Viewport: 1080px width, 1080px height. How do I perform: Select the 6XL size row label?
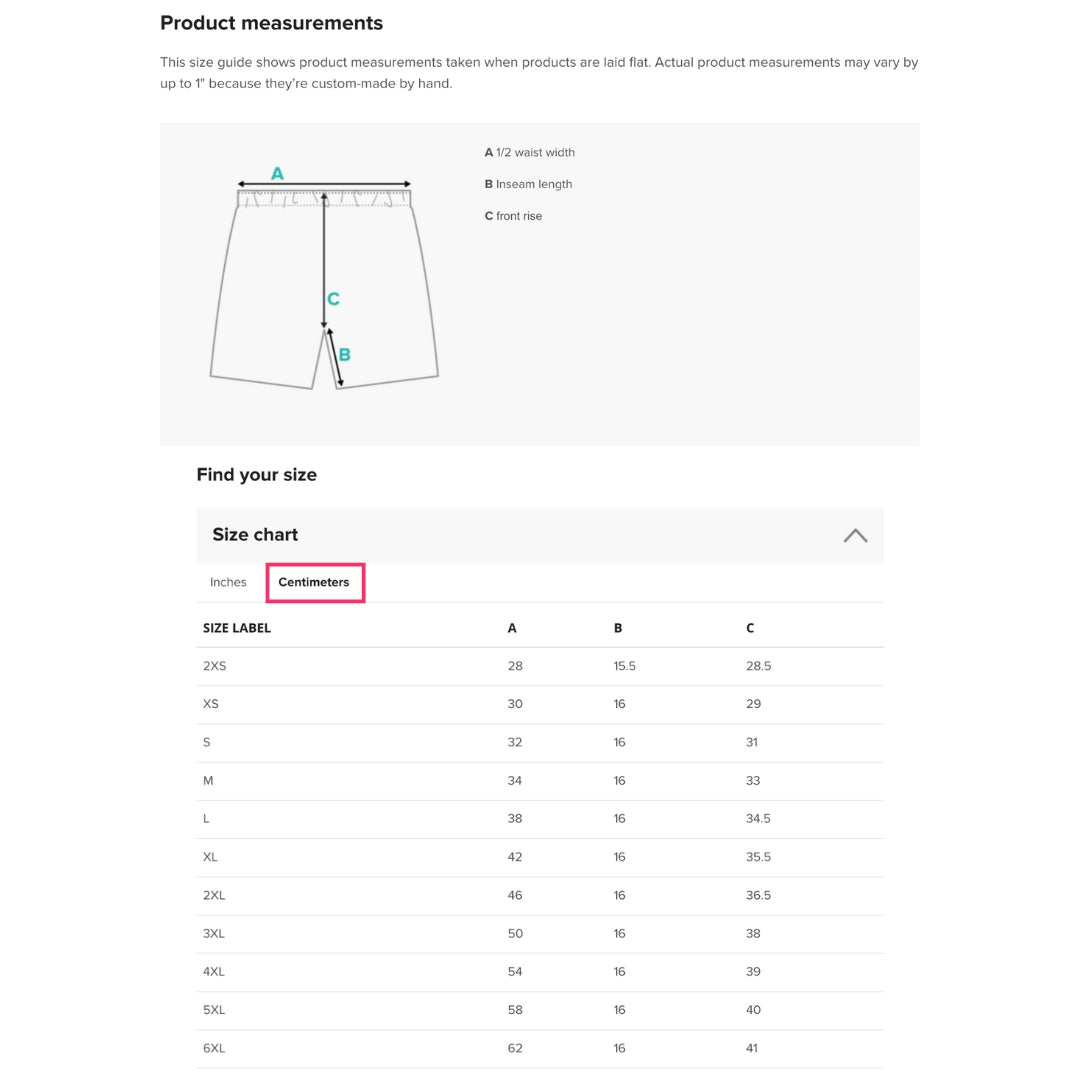(214, 1048)
